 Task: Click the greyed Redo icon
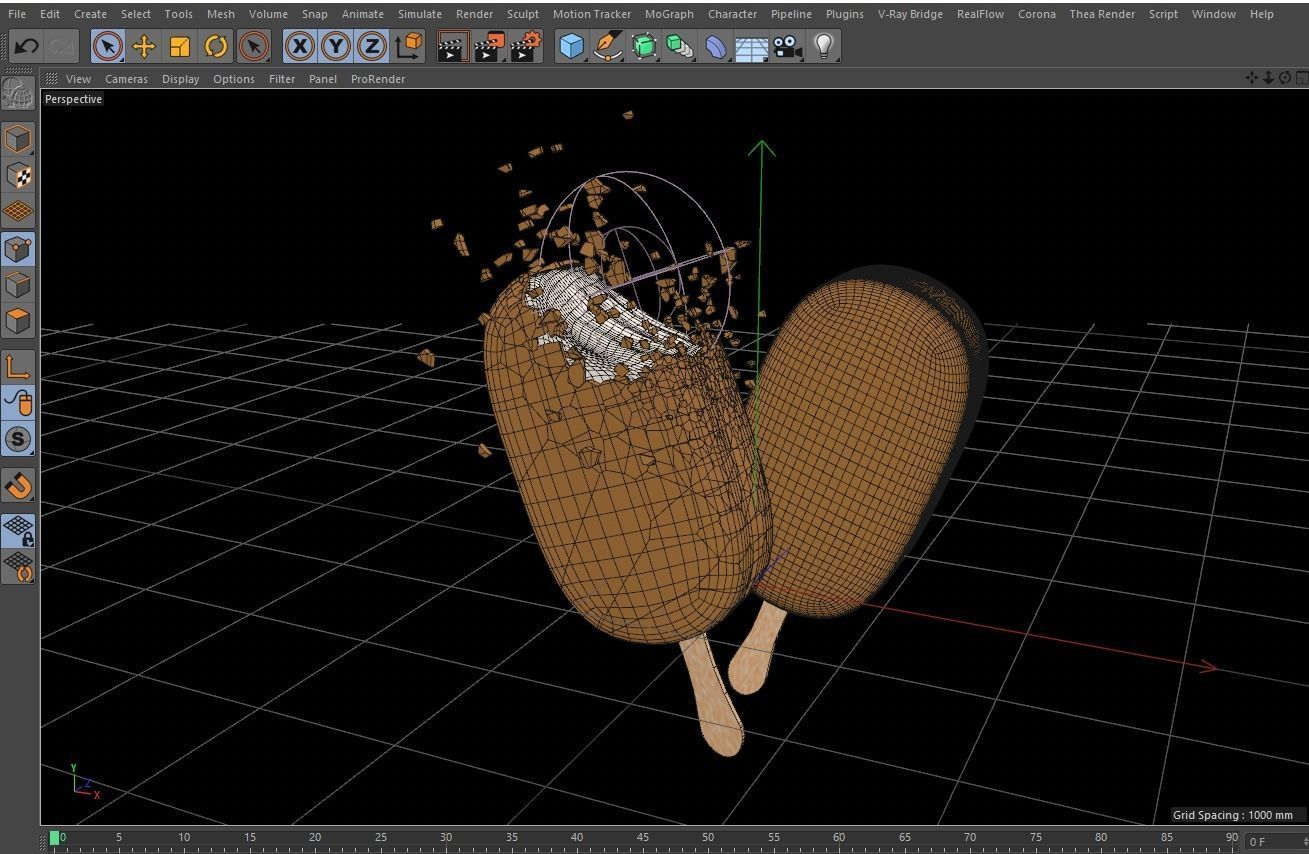61,46
